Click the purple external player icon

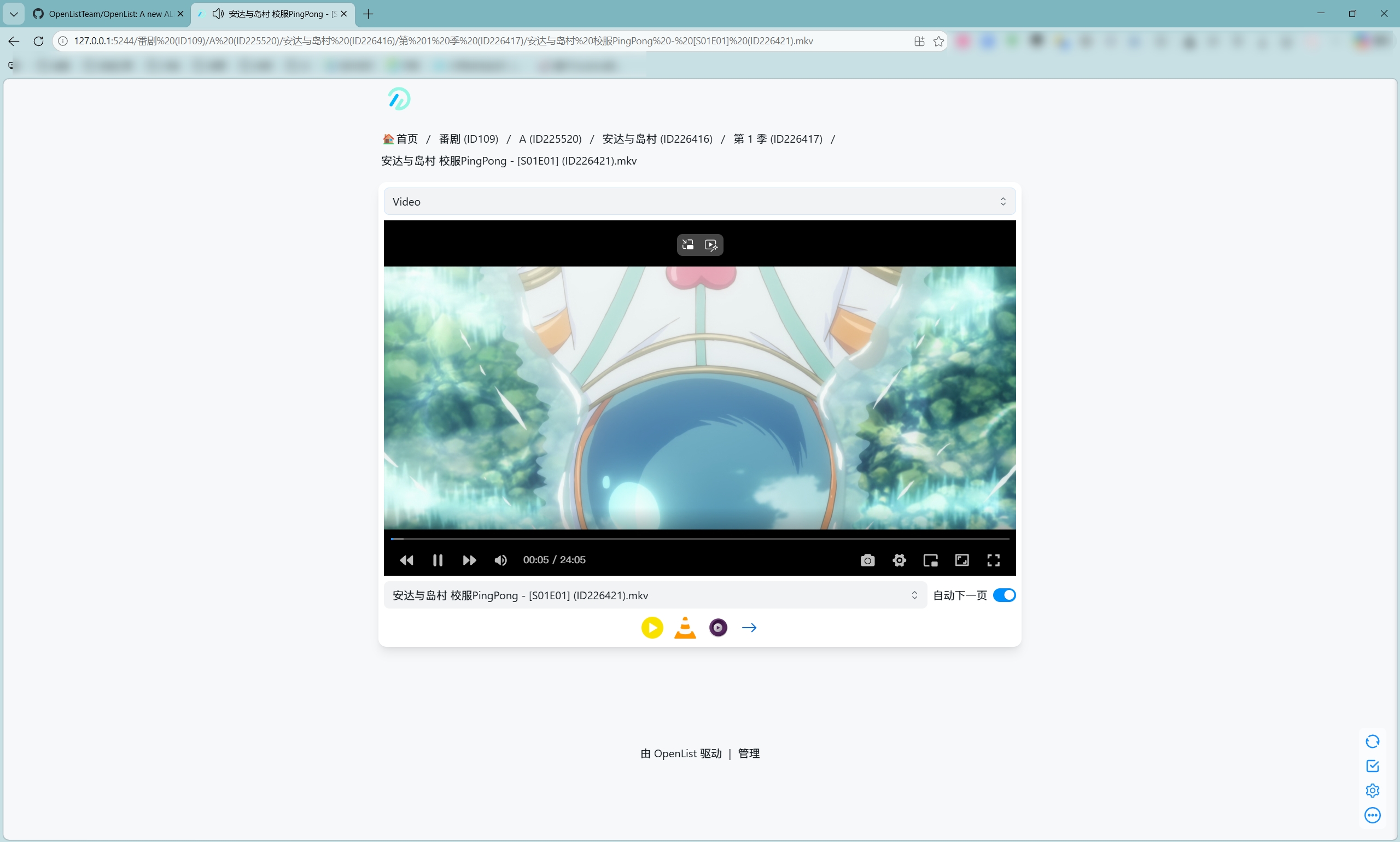click(x=718, y=628)
